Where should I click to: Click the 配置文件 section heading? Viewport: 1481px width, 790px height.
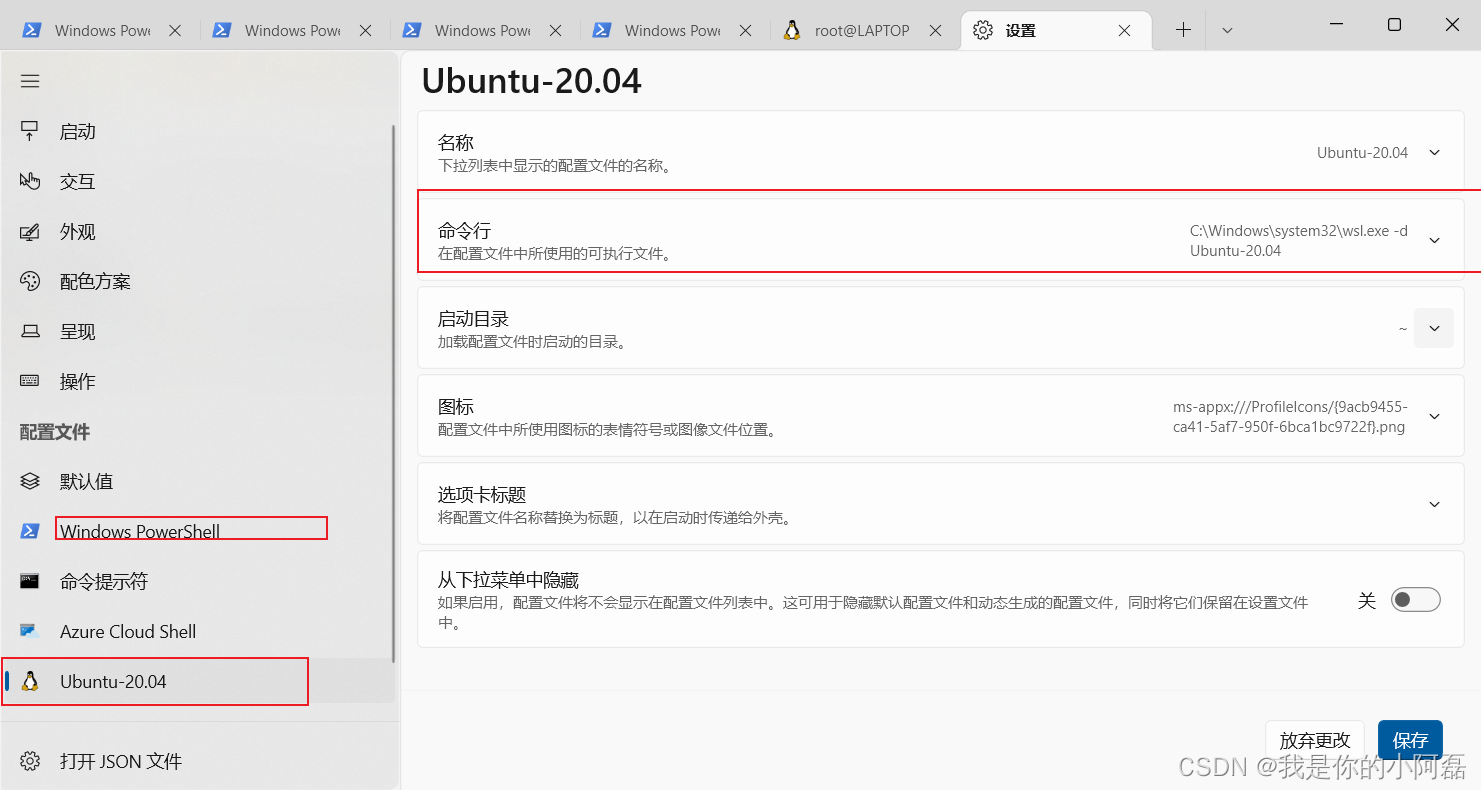tap(55, 431)
